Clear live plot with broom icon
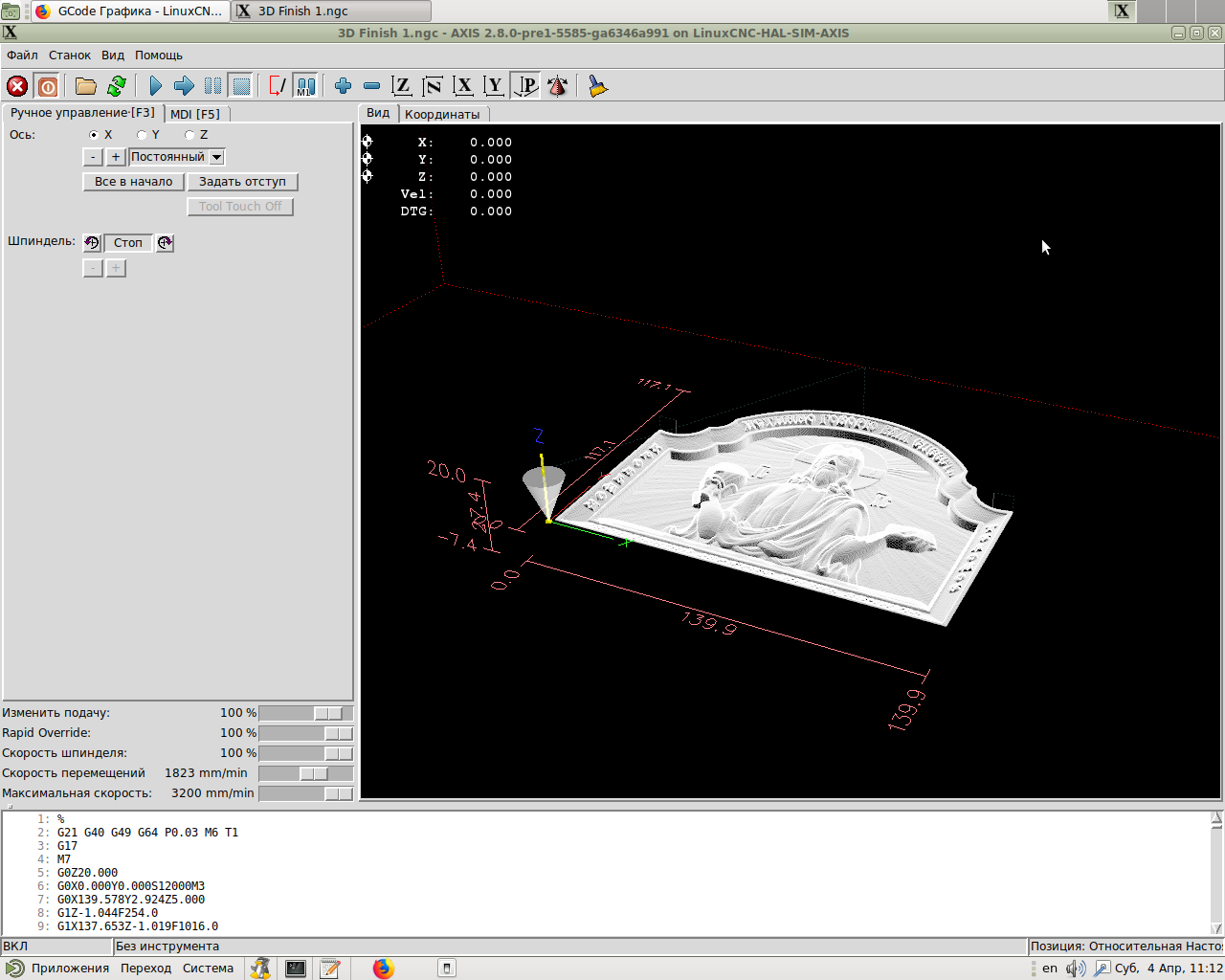1225x980 pixels. click(x=598, y=86)
